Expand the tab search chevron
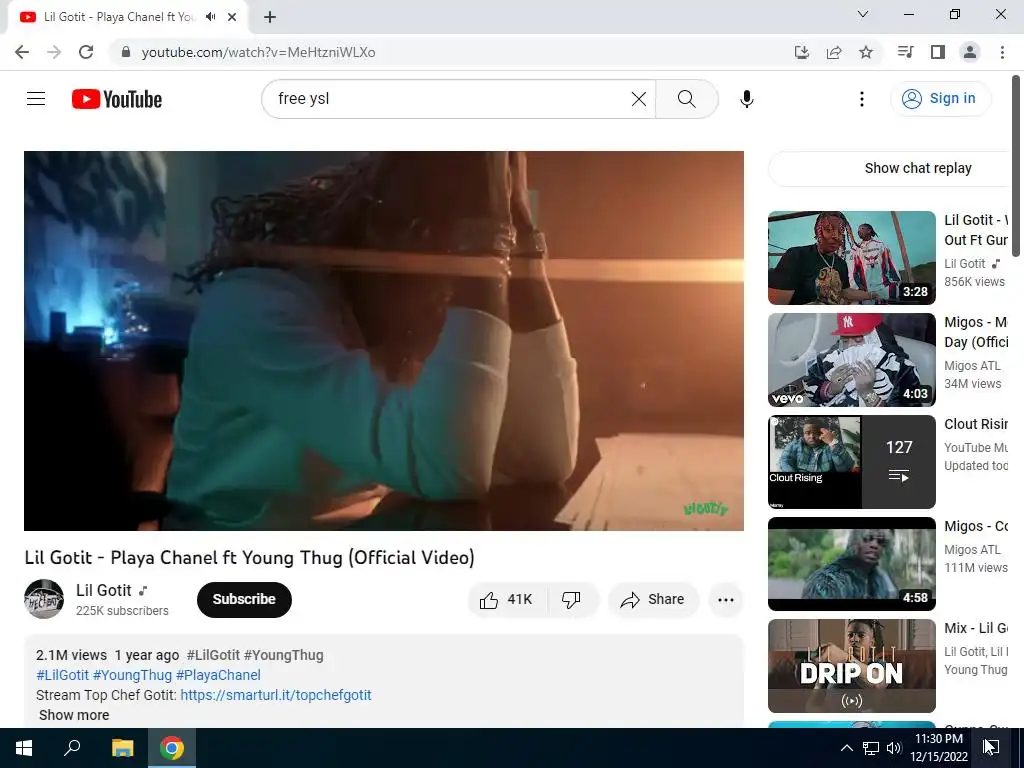Screen dimensions: 1024x768 click(x=863, y=14)
